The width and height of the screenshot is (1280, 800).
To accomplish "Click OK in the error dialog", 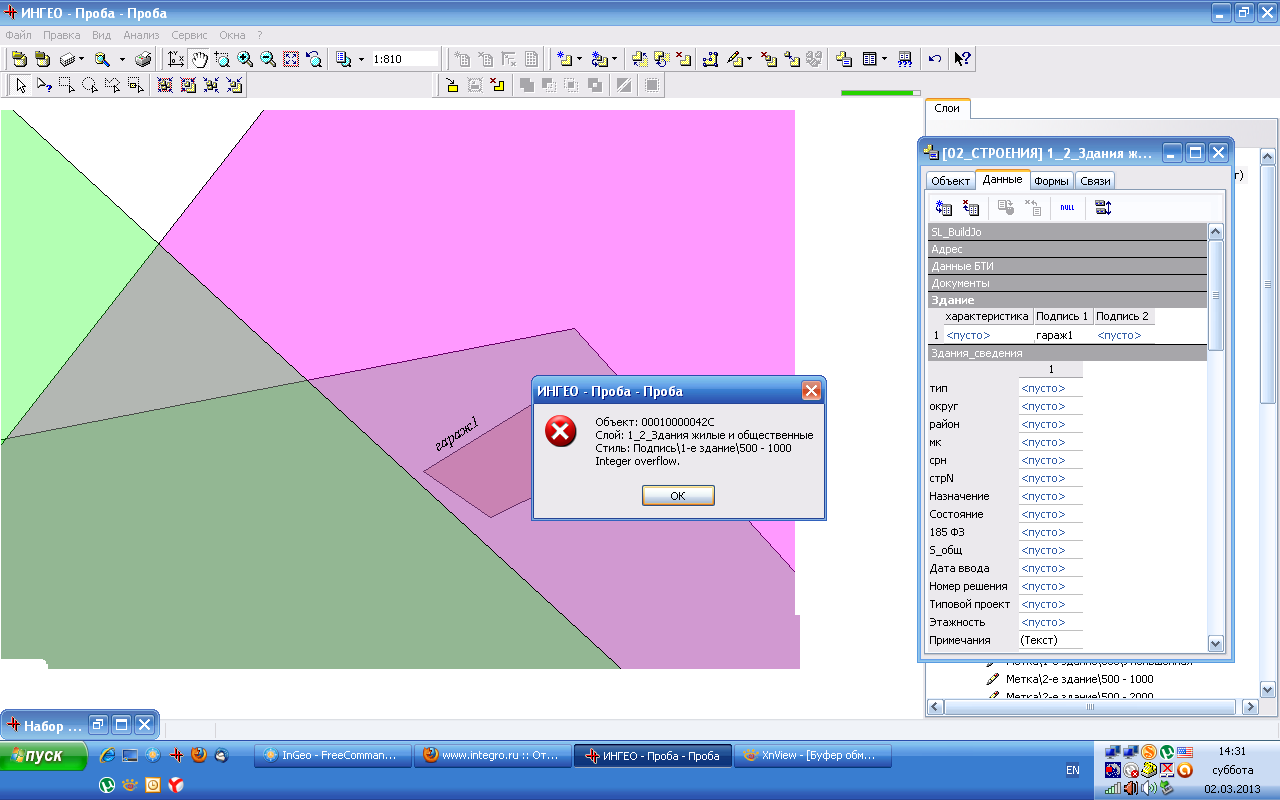I will tap(678, 496).
